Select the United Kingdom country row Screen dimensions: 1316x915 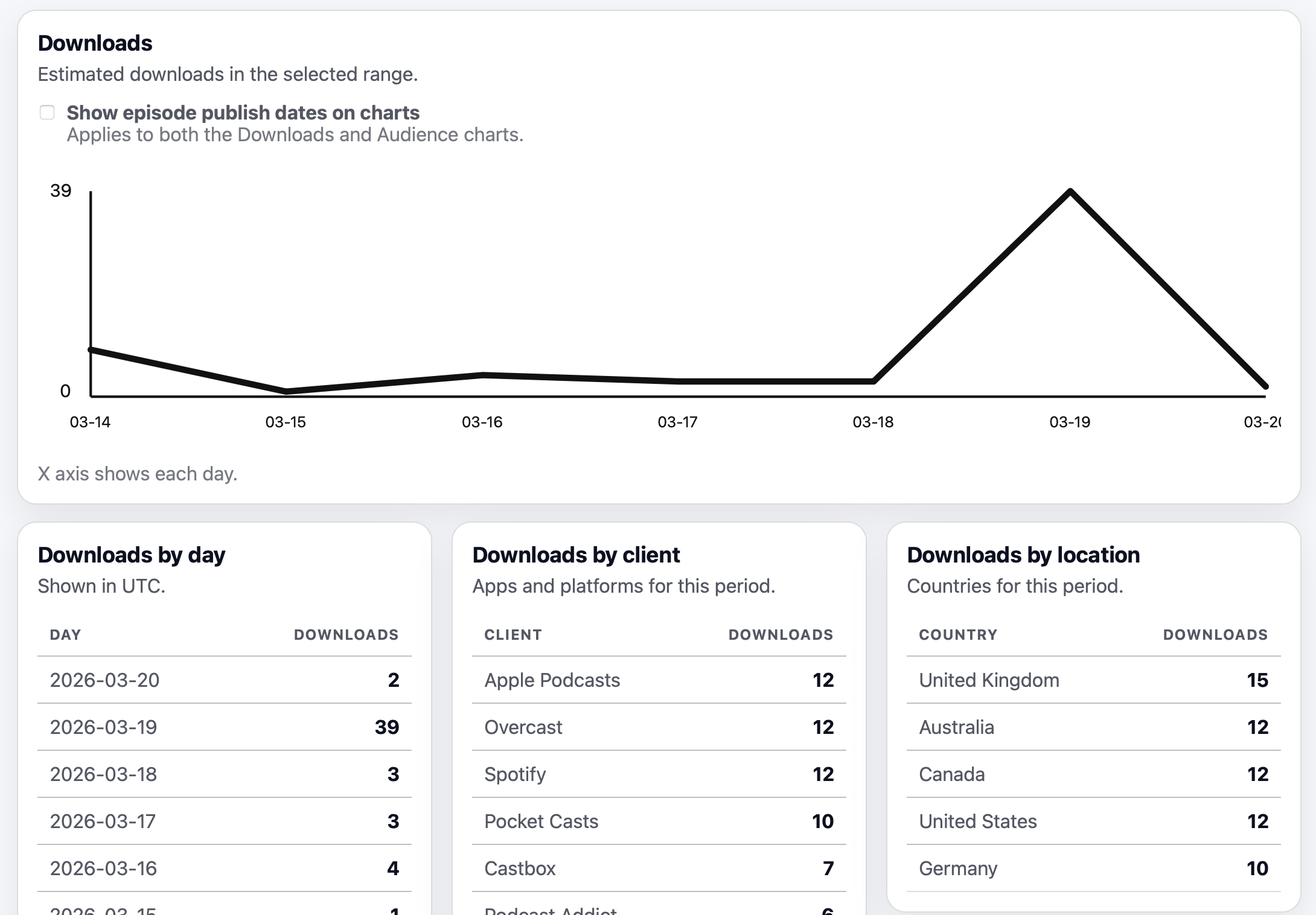coord(1093,680)
